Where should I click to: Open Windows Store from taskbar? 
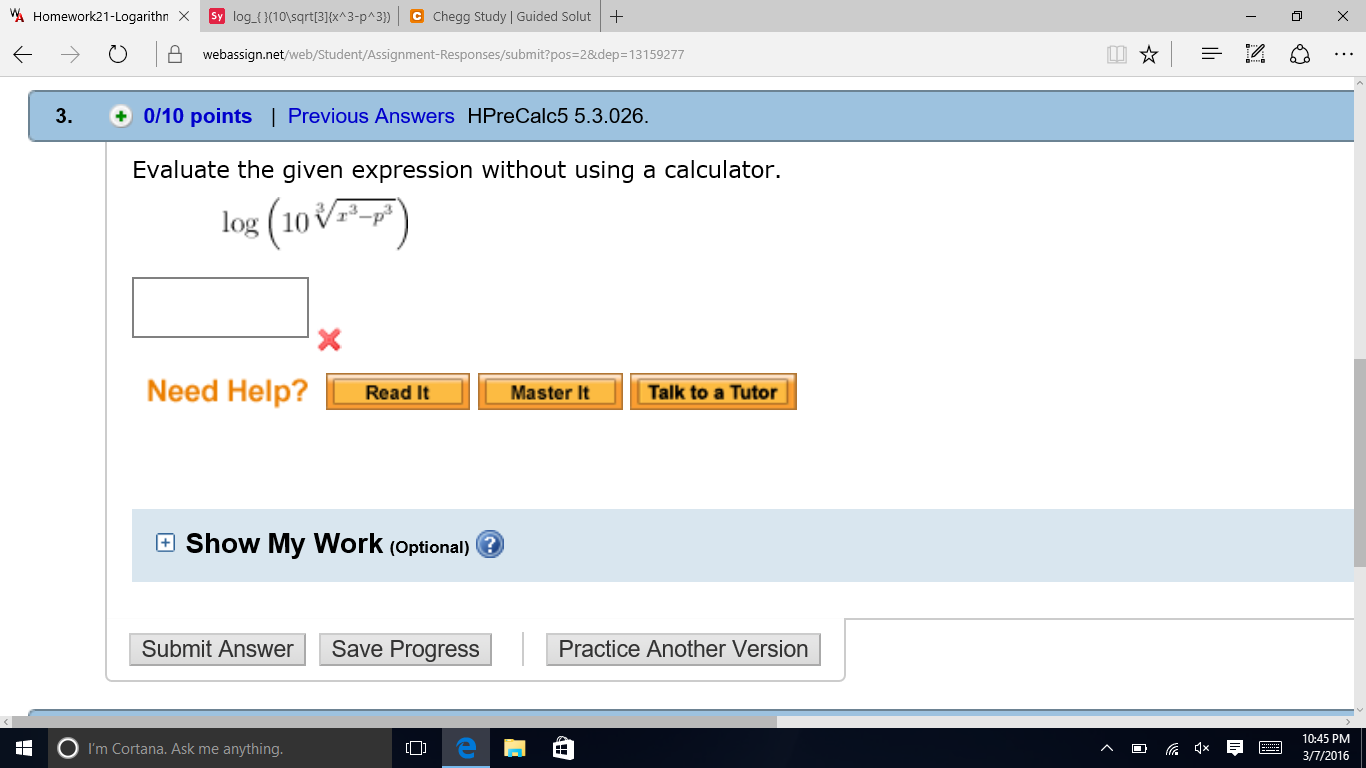click(x=563, y=748)
